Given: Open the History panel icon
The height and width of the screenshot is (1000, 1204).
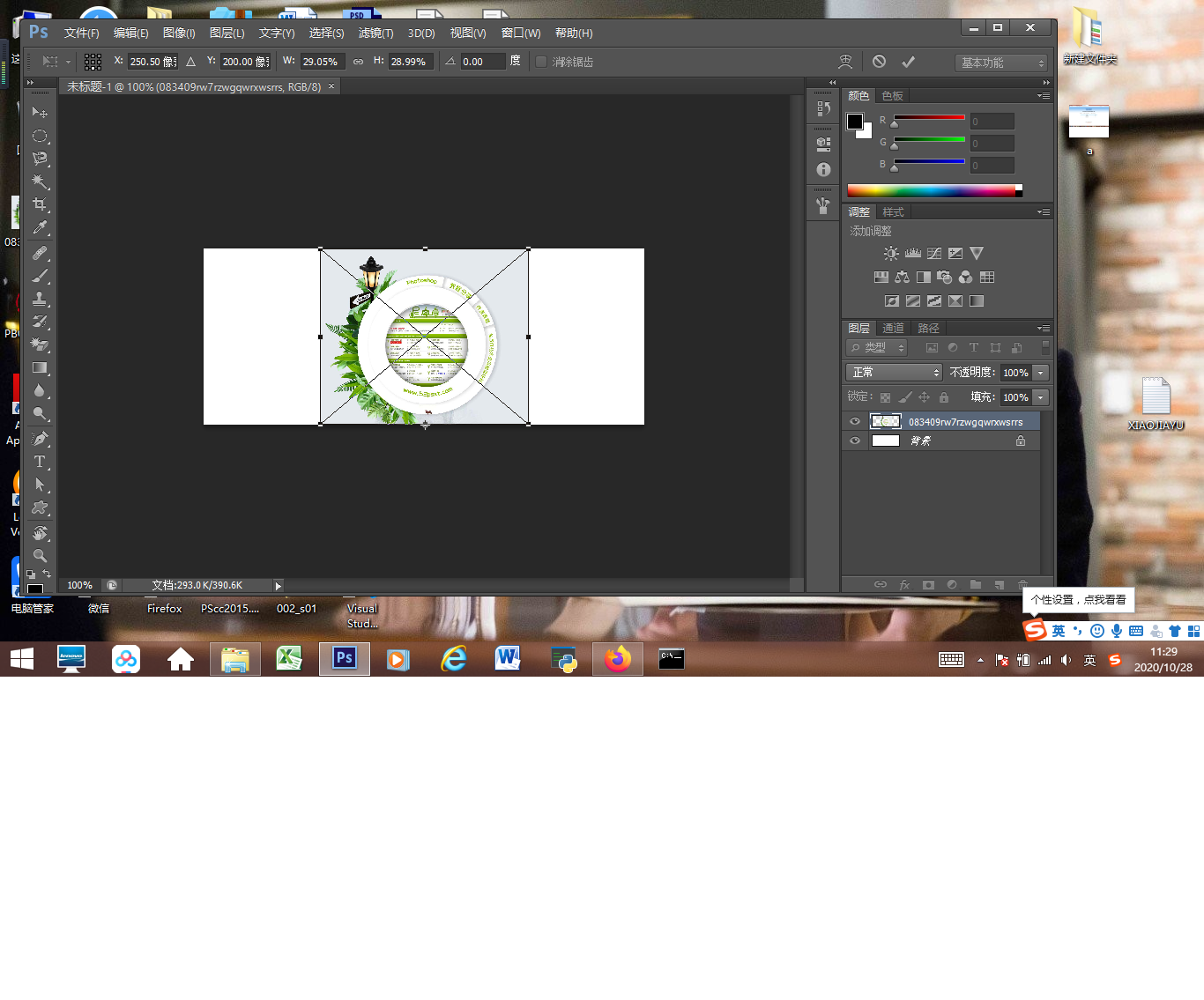Looking at the screenshot, I should (x=823, y=108).
